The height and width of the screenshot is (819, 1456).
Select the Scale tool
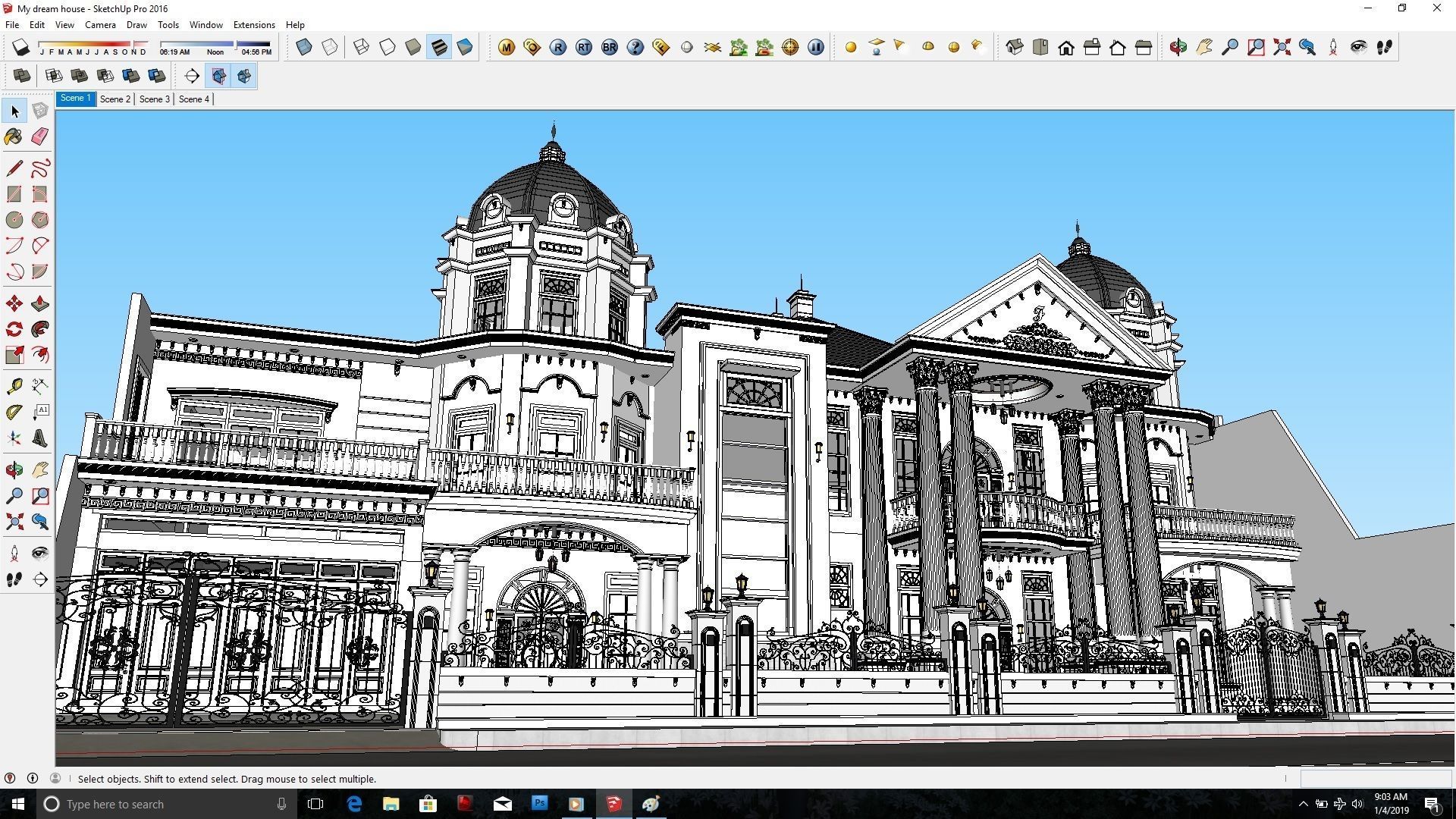point(14,355)
